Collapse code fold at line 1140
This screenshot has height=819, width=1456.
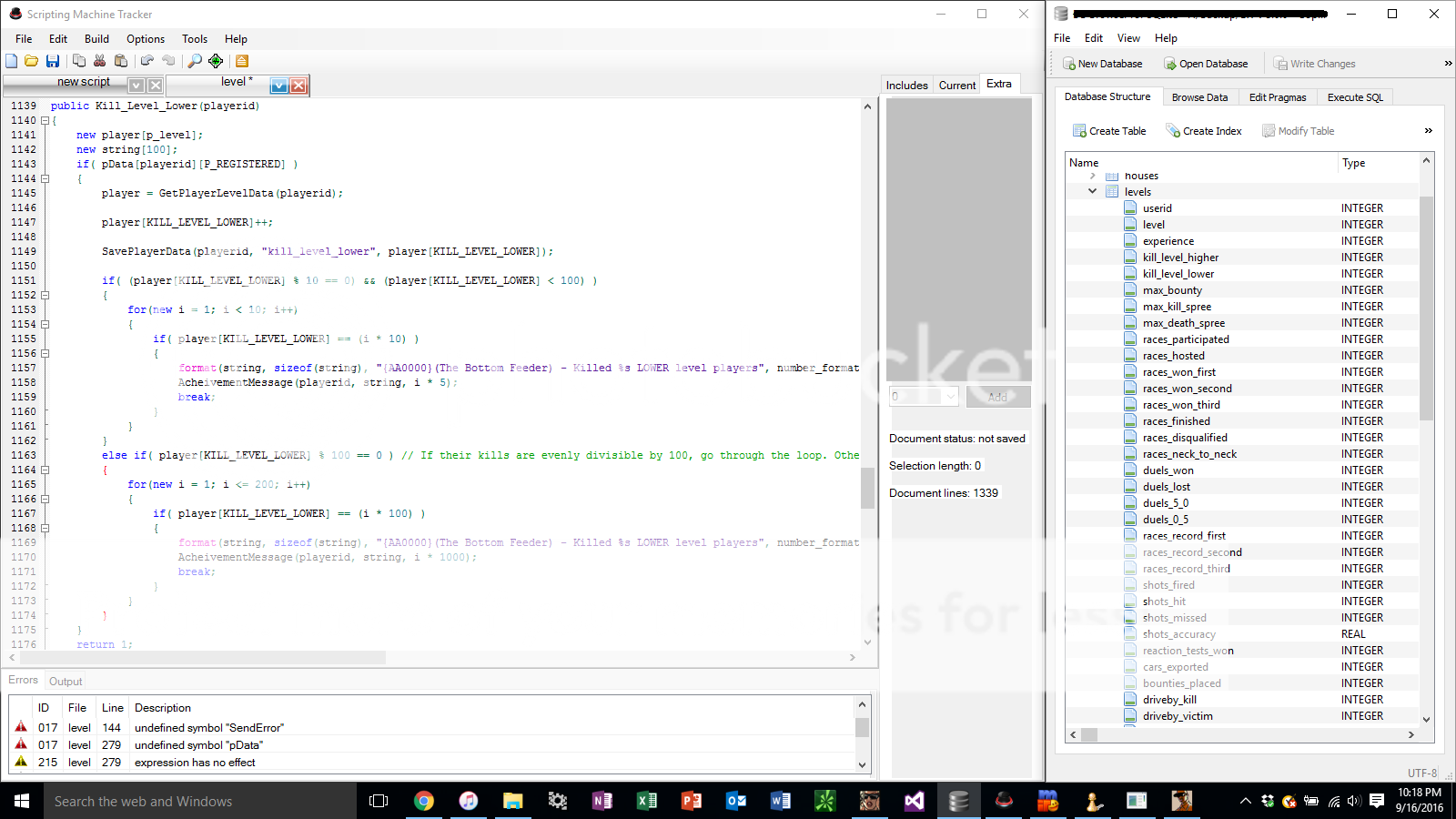(45, 120)
